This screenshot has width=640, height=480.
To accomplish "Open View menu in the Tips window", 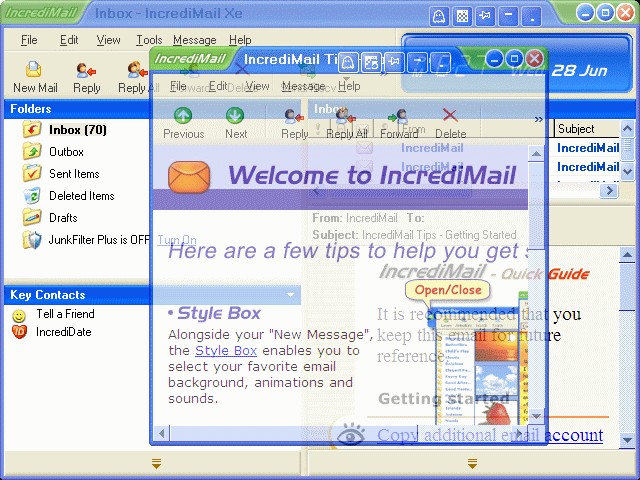I will pos(257,86).
